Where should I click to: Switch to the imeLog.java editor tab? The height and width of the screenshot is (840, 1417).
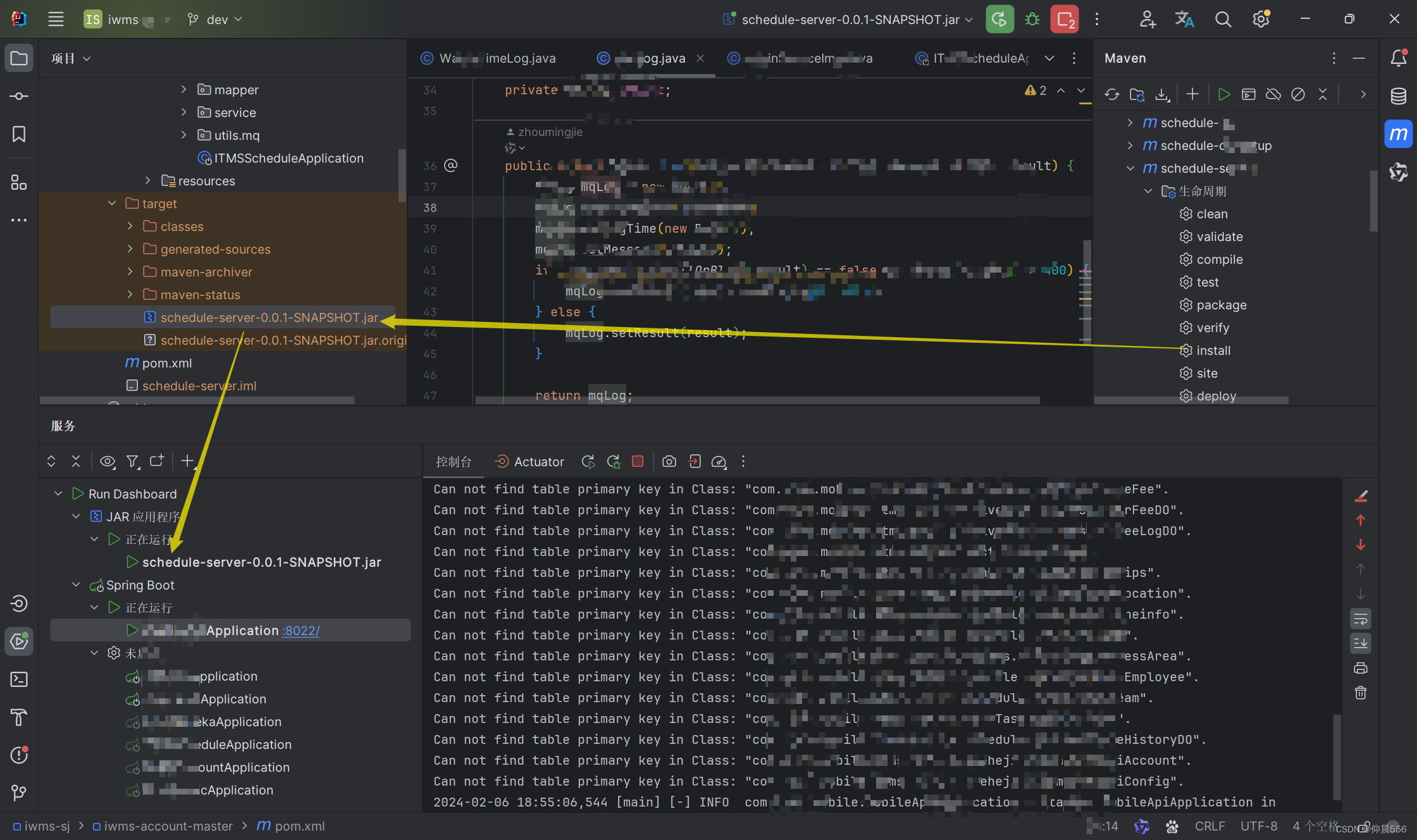pyautogui.click(x=488, y=58)
